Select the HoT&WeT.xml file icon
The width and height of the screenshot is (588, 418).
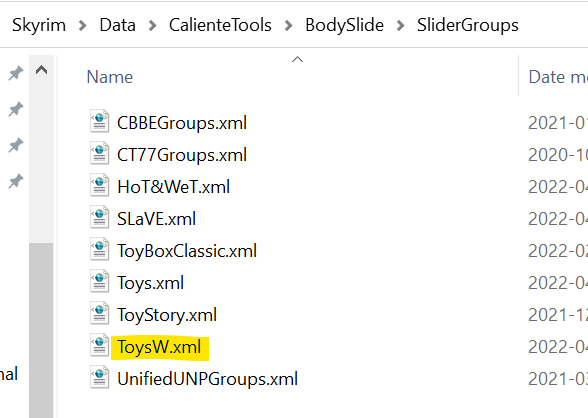tap(99, 185)
